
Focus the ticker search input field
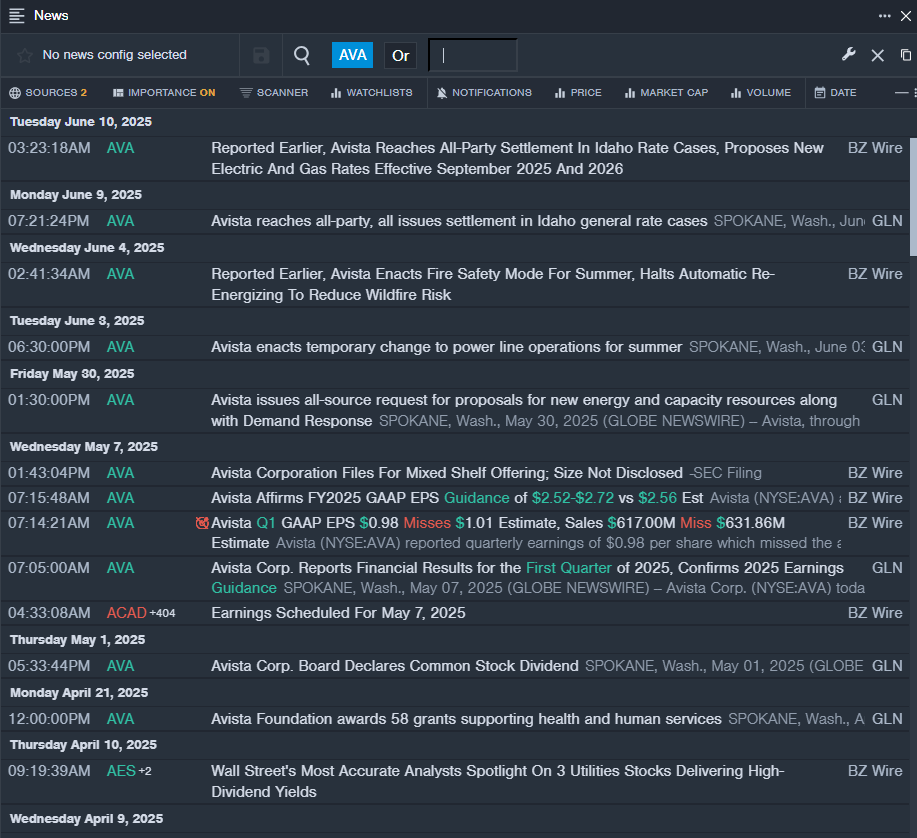tap(473, 56)
